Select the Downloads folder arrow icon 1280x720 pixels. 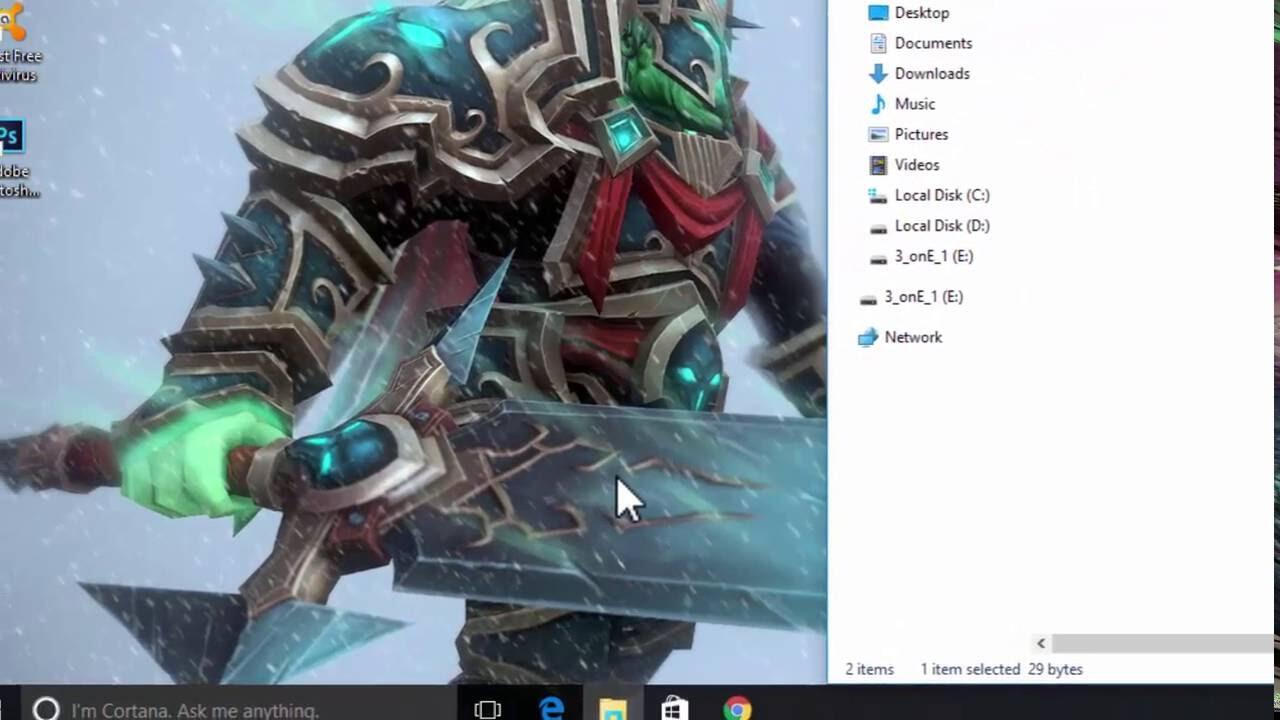(x=878, y=74)
